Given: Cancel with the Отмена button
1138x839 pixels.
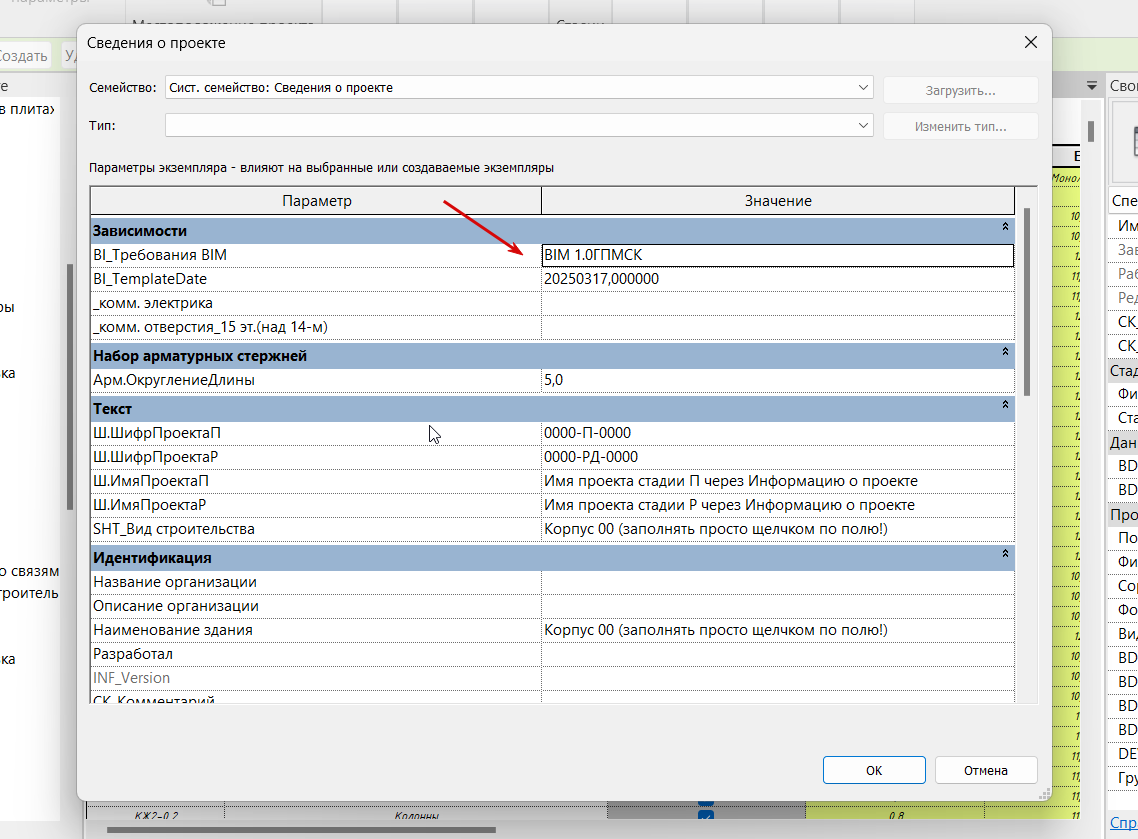Looking at the screenshot, I should 986,770.
